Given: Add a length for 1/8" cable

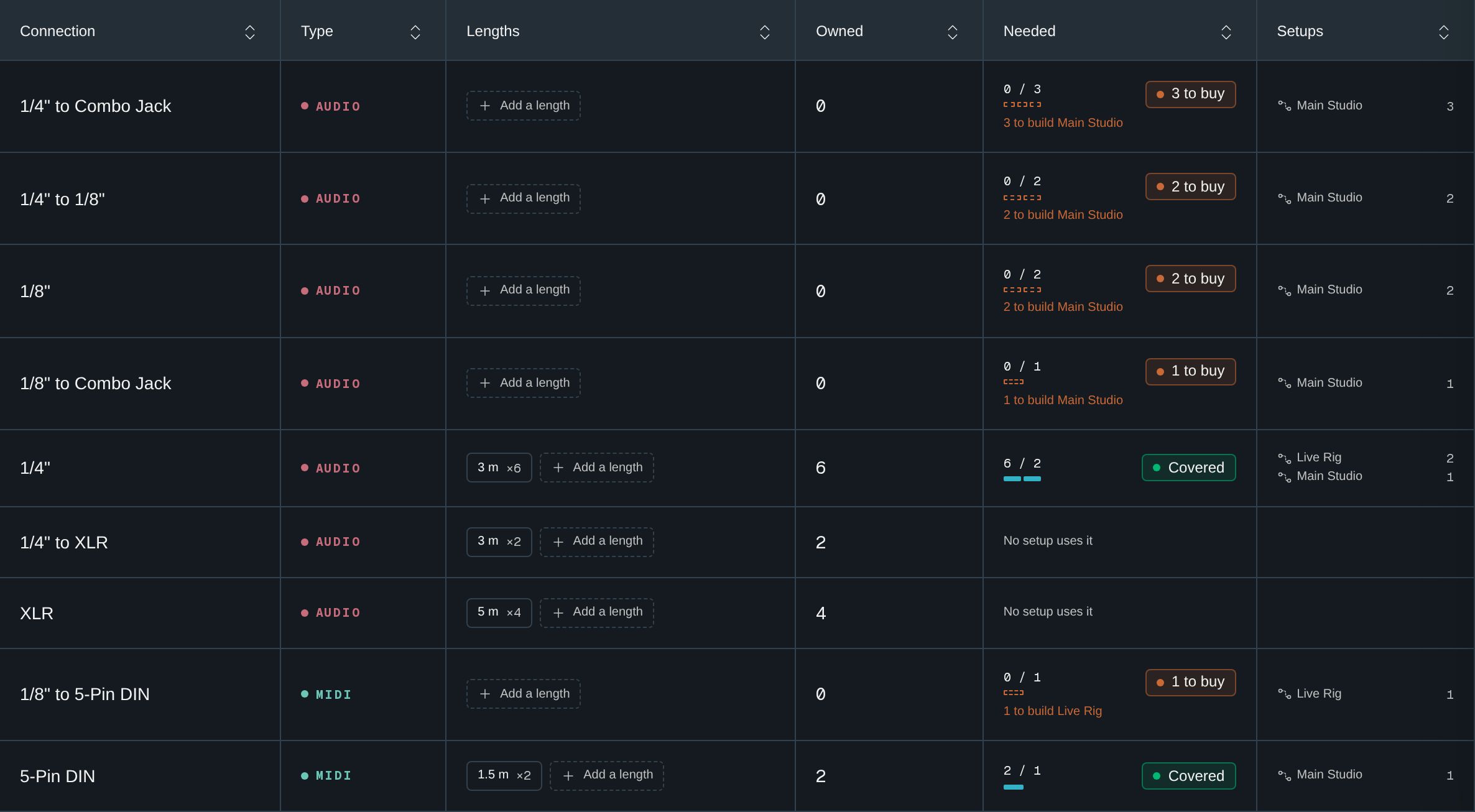Looking at the screenshot, I should pos(523,290).
